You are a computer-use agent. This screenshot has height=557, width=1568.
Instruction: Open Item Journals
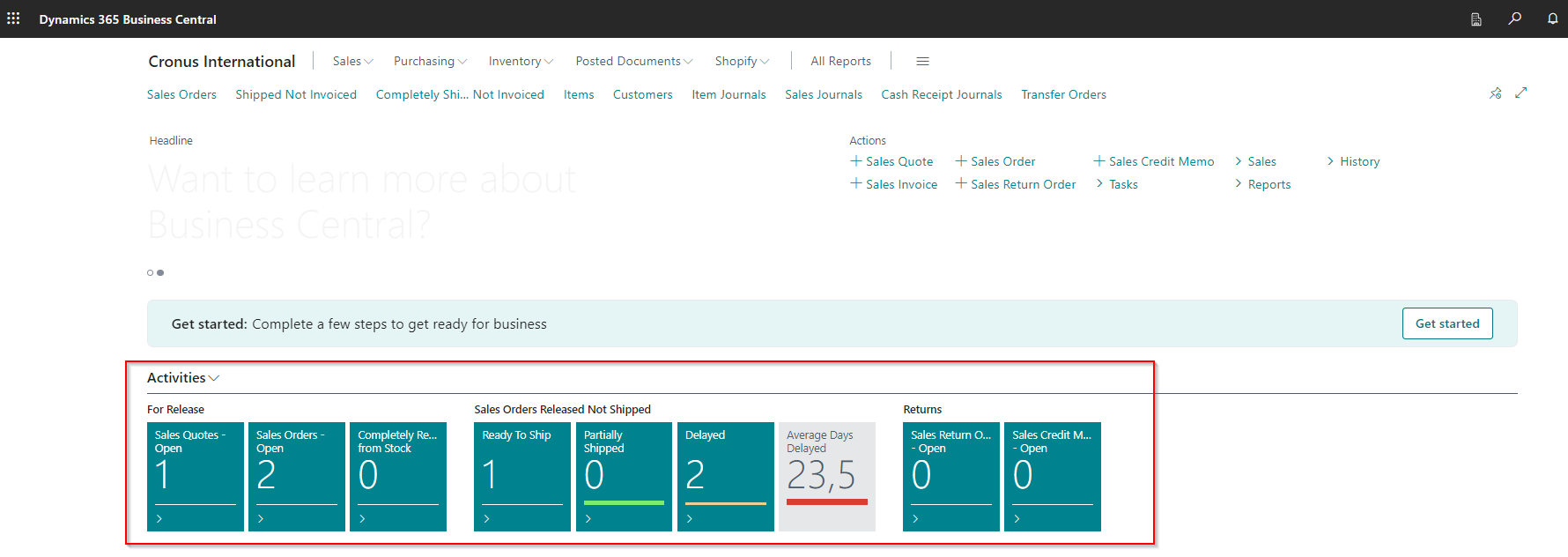point(729,94)
